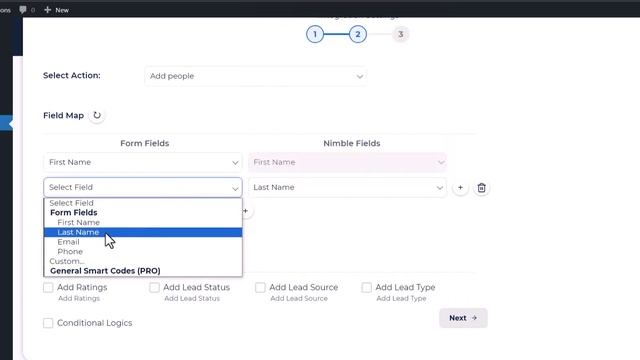Choose Custom... from the dropdown list
The height and width of the screenshot is (360, 640).
click(x=143, y=261)
